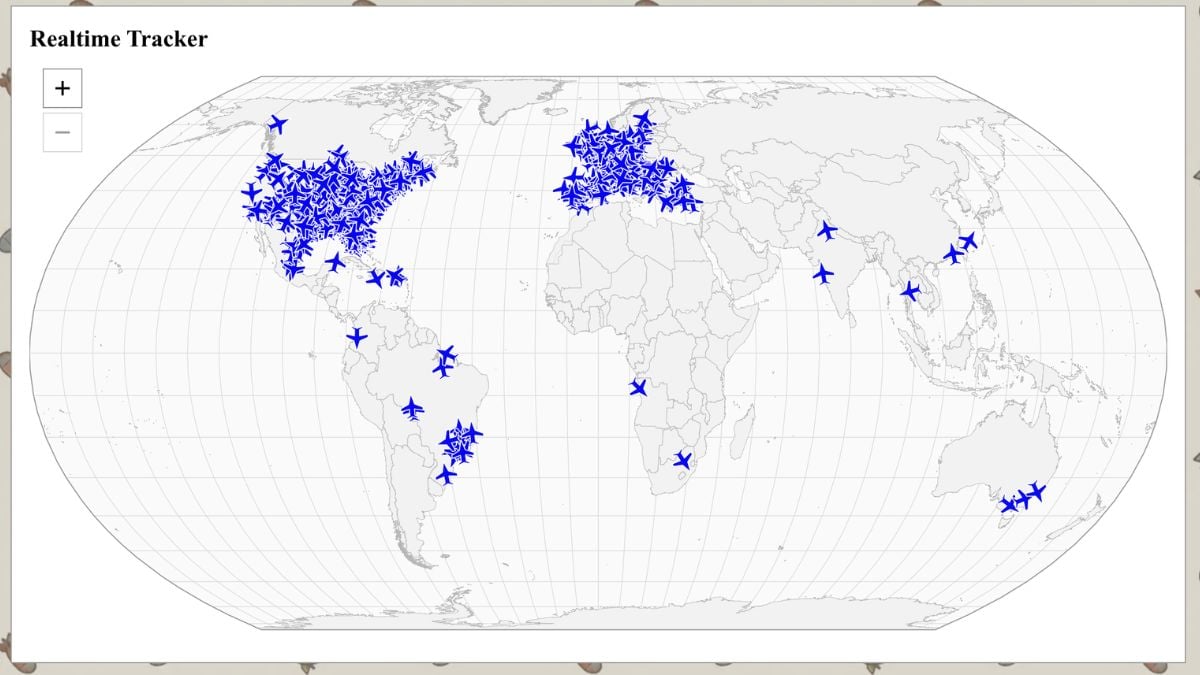The width and height of the screenshot is (1200, 675).
Task: Select the westernmost plane near Melbourne
Action: point(1009,504)
